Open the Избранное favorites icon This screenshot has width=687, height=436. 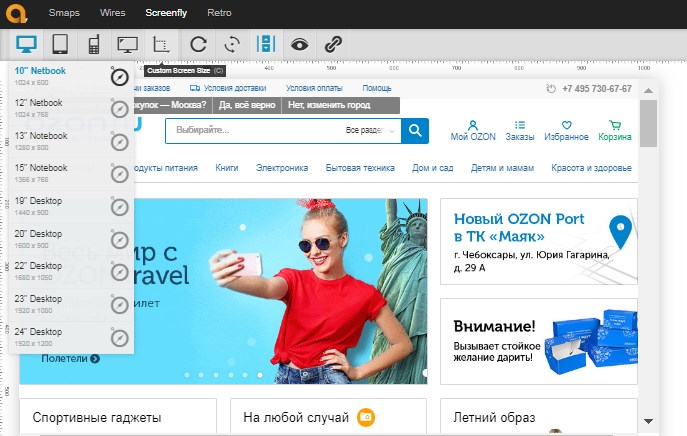point(566,131)
